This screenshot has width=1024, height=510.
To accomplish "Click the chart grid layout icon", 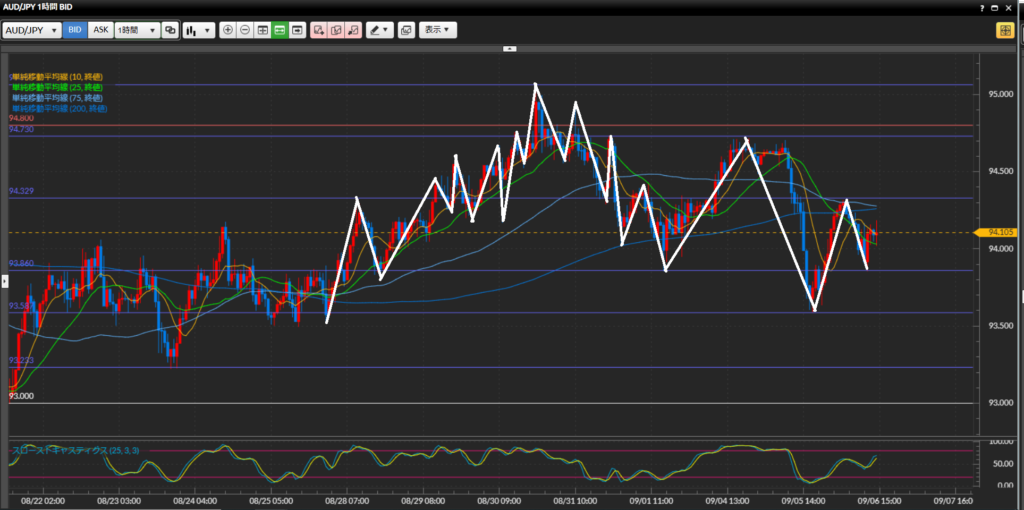I will pos(262,30).
